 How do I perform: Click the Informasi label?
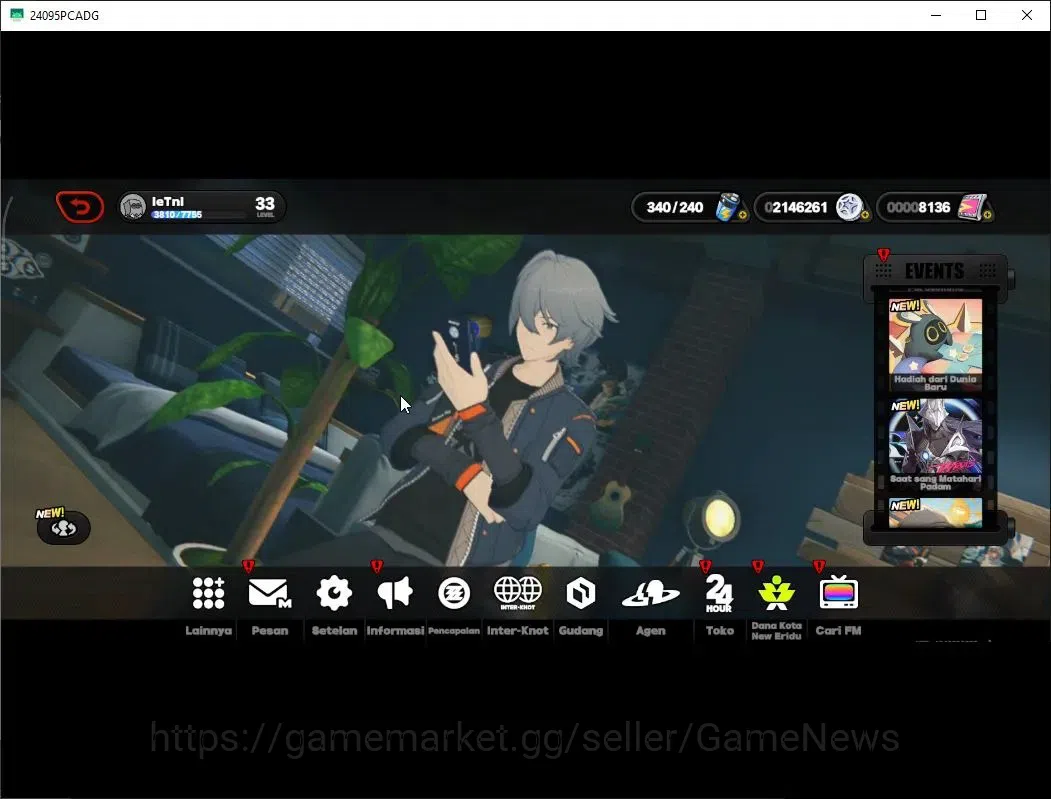coord(395,631)
